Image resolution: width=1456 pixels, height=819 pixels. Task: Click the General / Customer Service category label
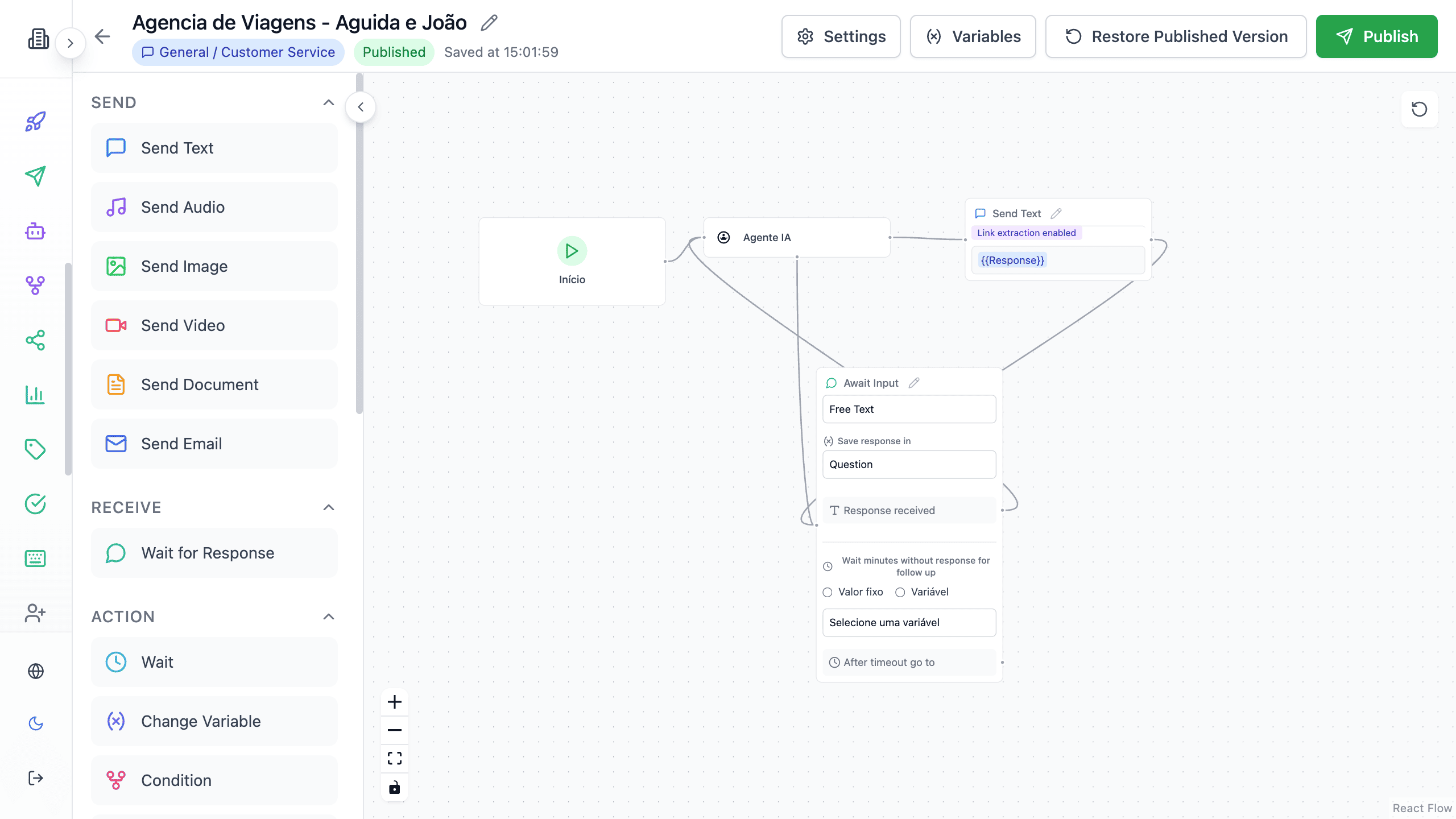[238, 52]
